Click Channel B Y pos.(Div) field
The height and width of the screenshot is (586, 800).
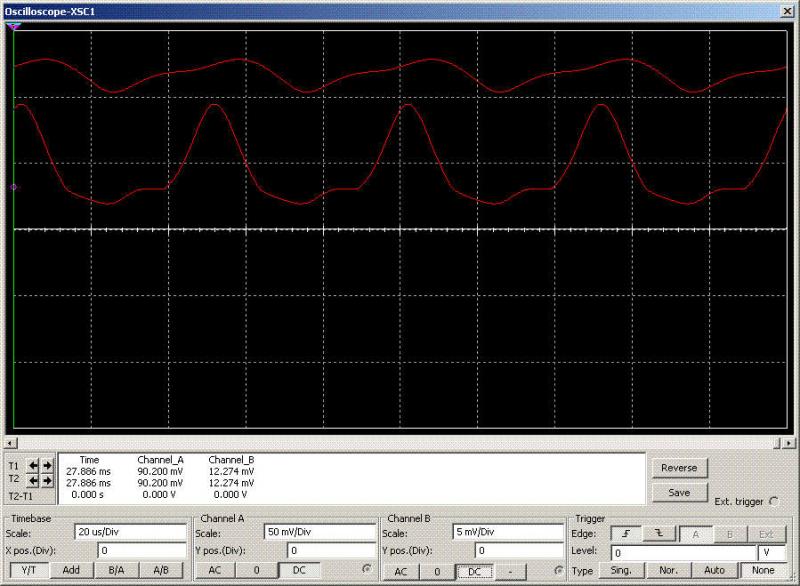[x=519, y=550]
